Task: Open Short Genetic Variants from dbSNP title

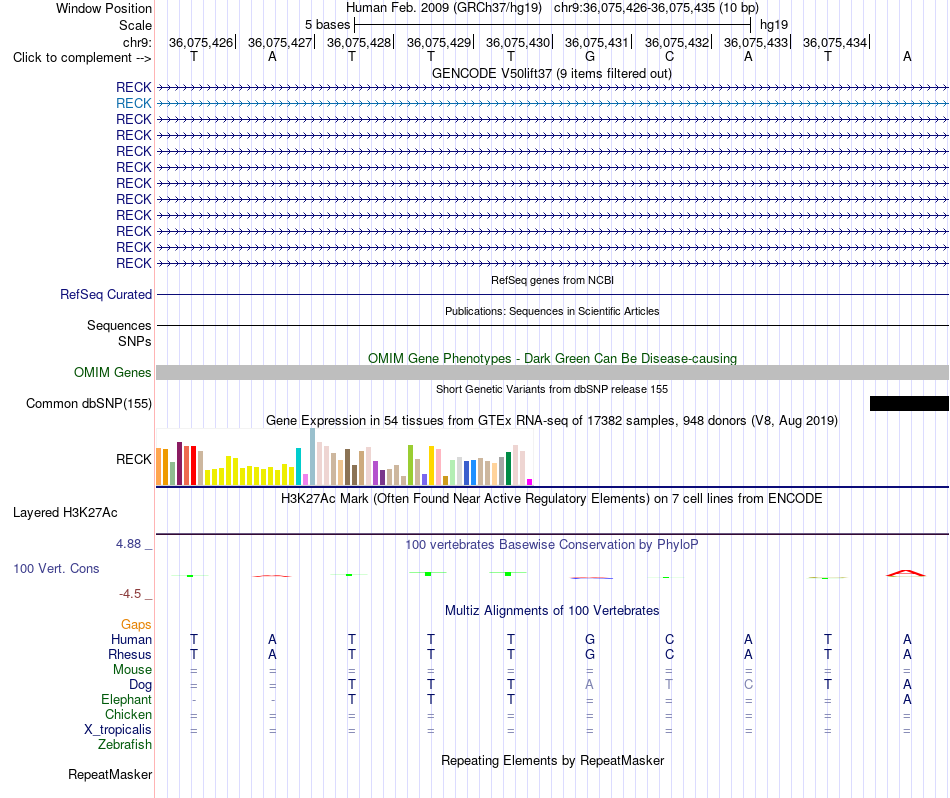Action: [x=552, y=389]
